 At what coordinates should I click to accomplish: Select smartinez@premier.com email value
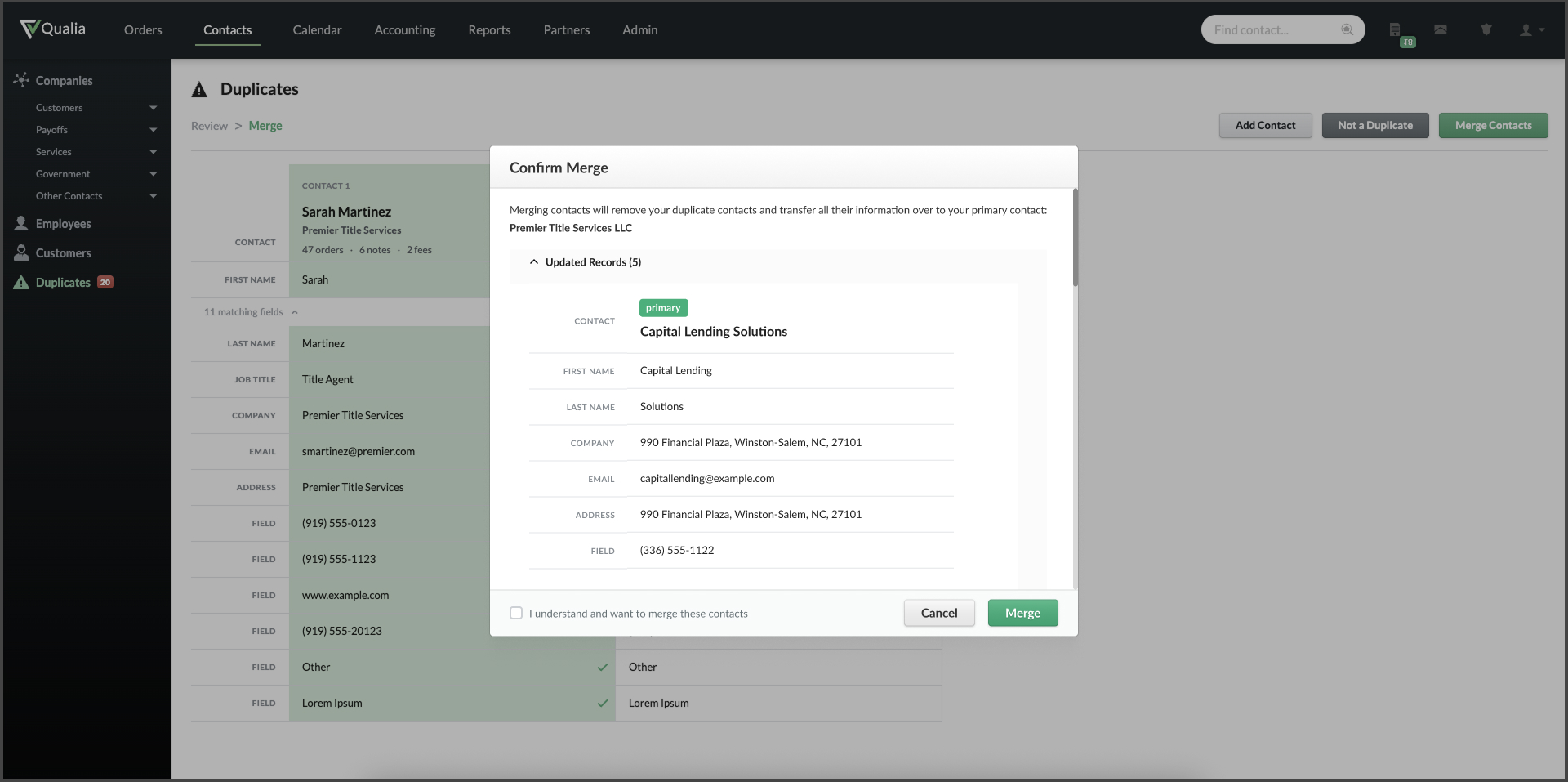pos(359,451)
